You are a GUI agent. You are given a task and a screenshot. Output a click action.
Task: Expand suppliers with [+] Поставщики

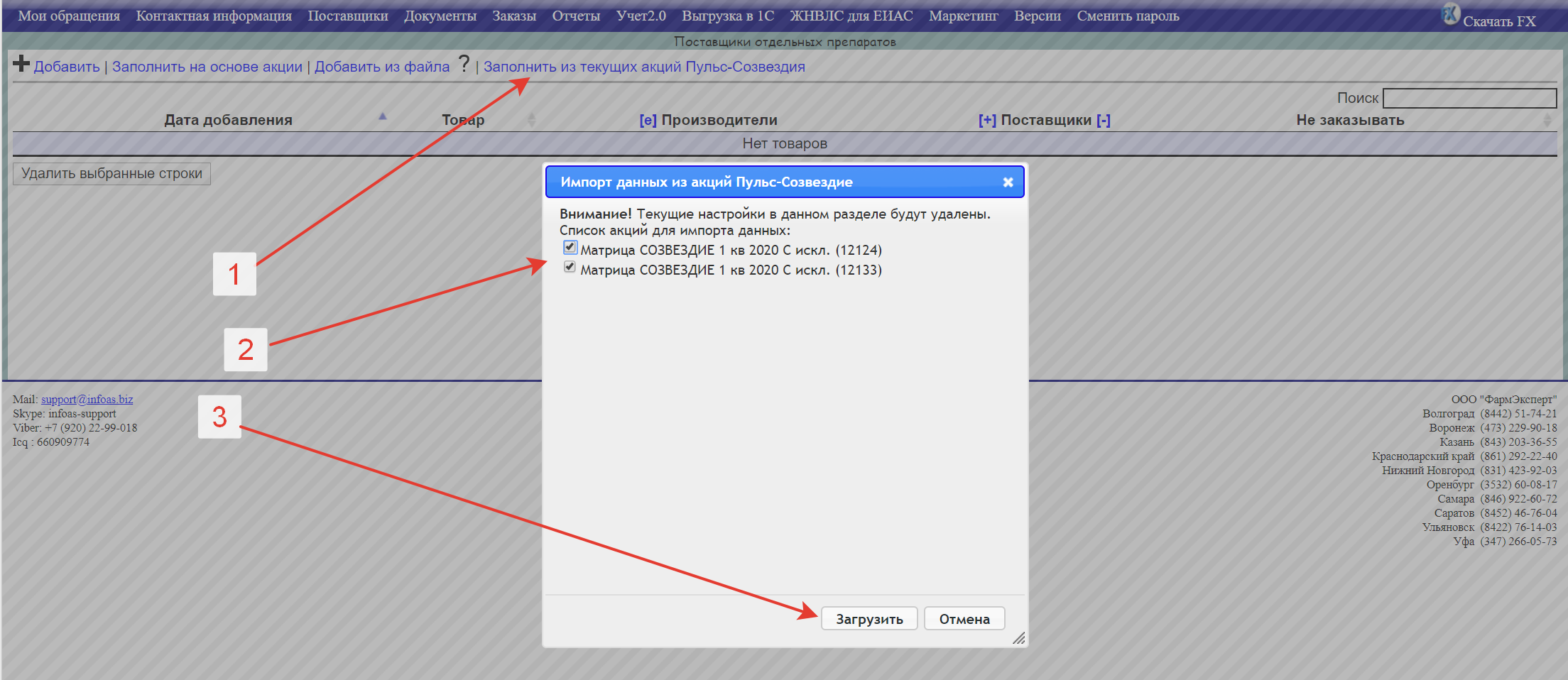[986, 120]
